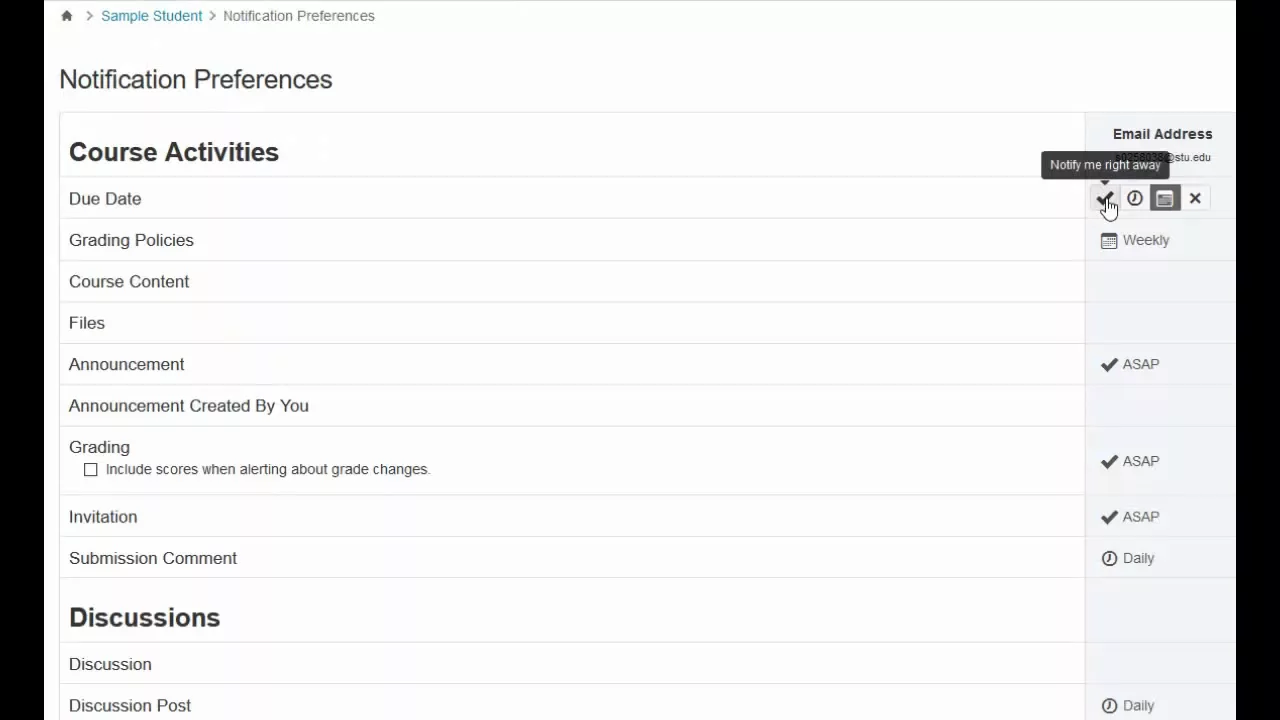Click the empty Files email cell

click(x=1160, y=323)
